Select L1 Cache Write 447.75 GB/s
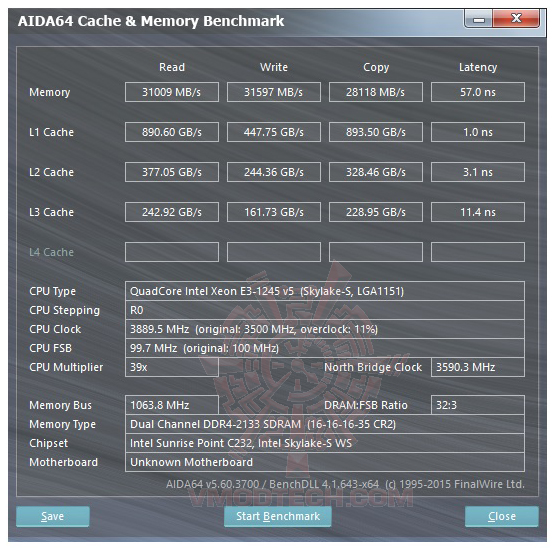Viewport: 556px width, 548px height. [274, 132]
